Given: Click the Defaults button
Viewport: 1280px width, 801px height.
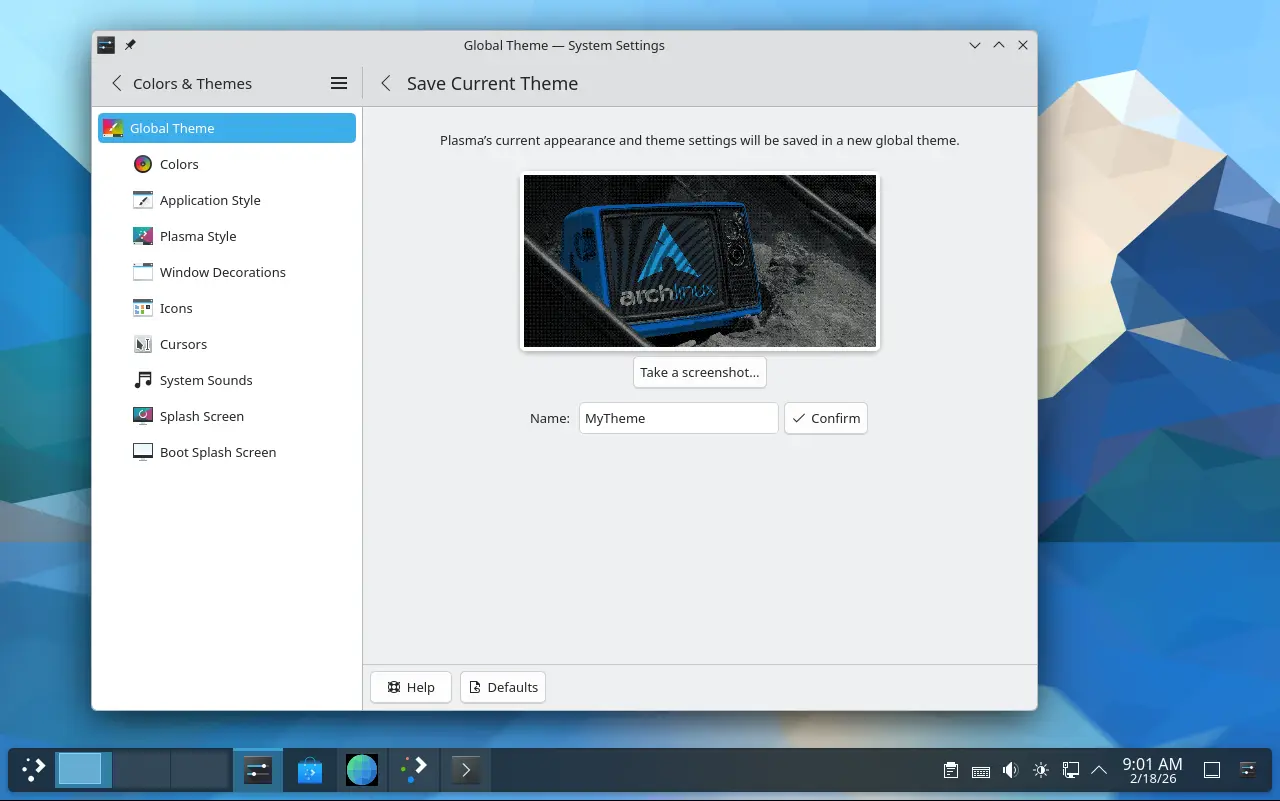Looking at the screenshot, I should coord(502,687).
